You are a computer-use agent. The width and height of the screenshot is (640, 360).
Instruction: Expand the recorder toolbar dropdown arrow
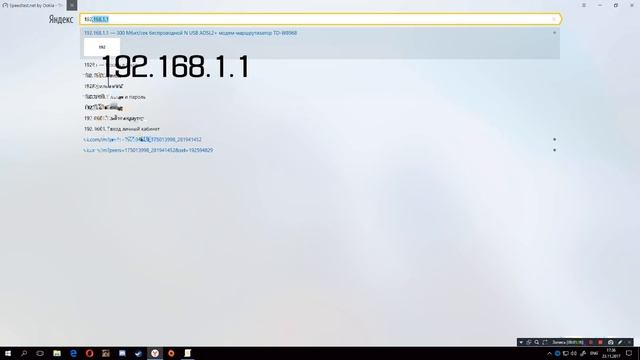click(x=521, y=342)
